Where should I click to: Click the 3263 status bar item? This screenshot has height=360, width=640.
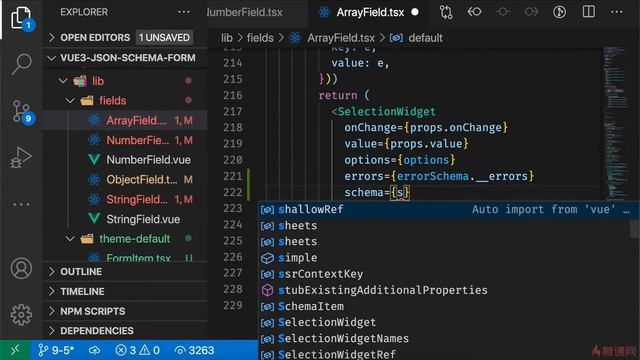tap(194, 350)
